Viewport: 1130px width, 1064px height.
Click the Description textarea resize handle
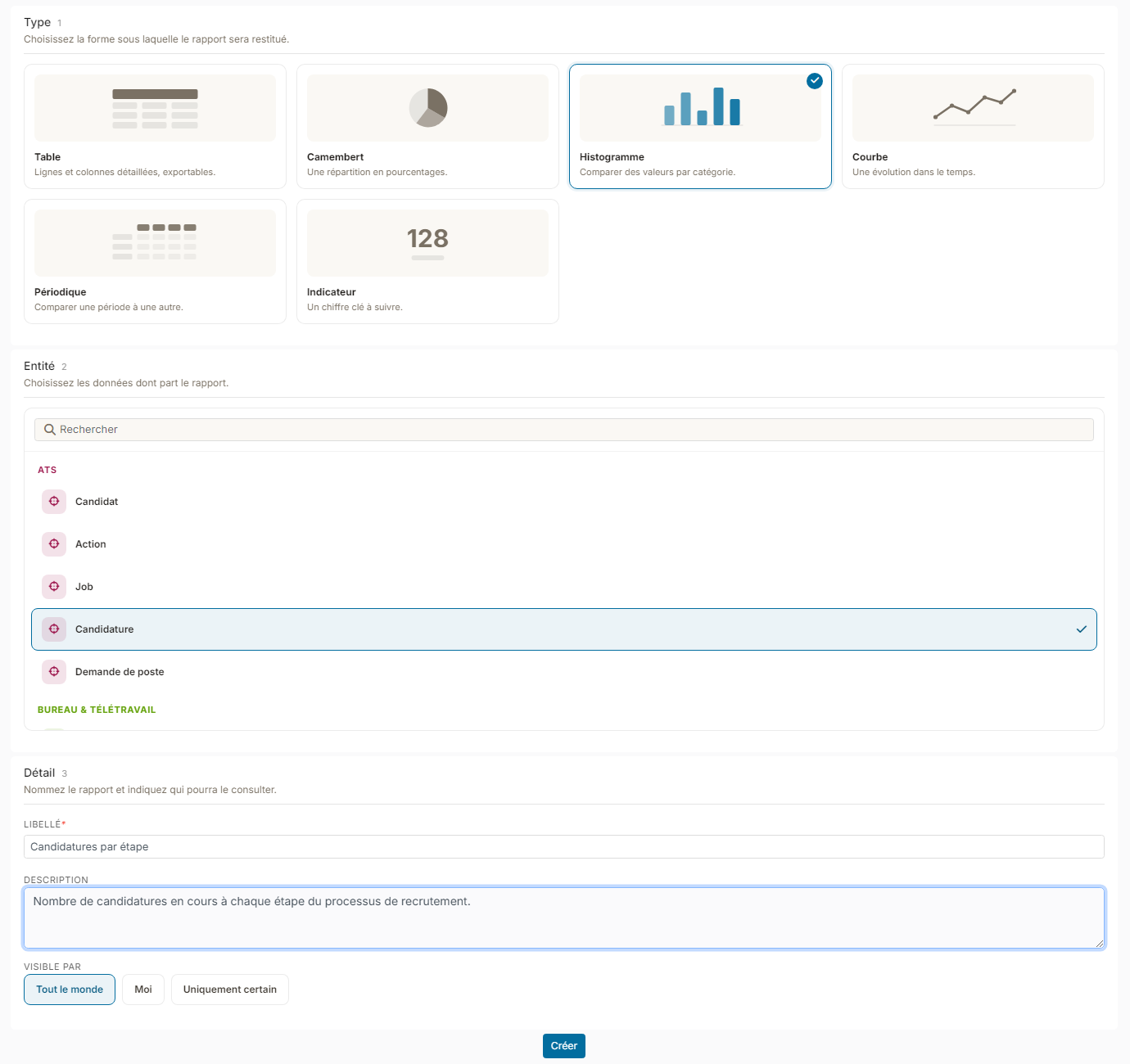point(1099,943)
